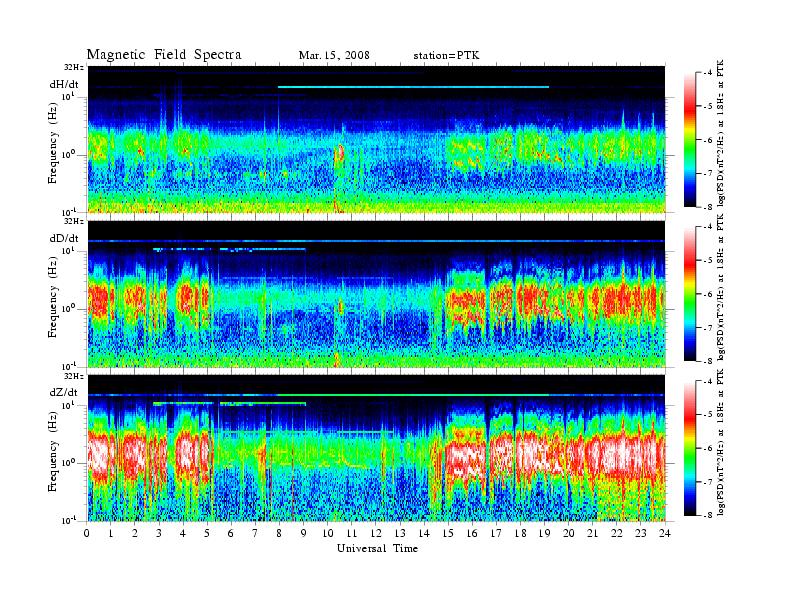This screenshot has width=792, height=612.
Task: Click the "-6" value on the dD/dt color bar
Action: pyautogui.click(x=708, y=294)
